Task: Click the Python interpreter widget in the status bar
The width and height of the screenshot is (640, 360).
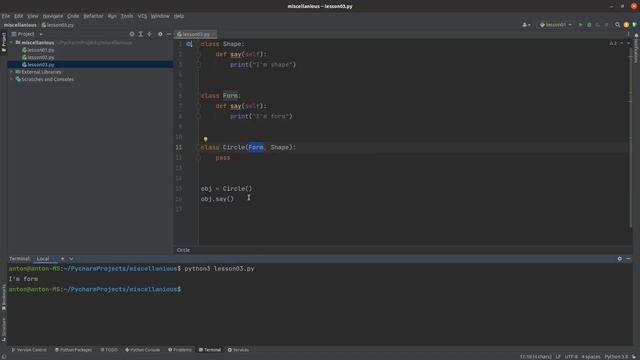Action: (616, 357)
